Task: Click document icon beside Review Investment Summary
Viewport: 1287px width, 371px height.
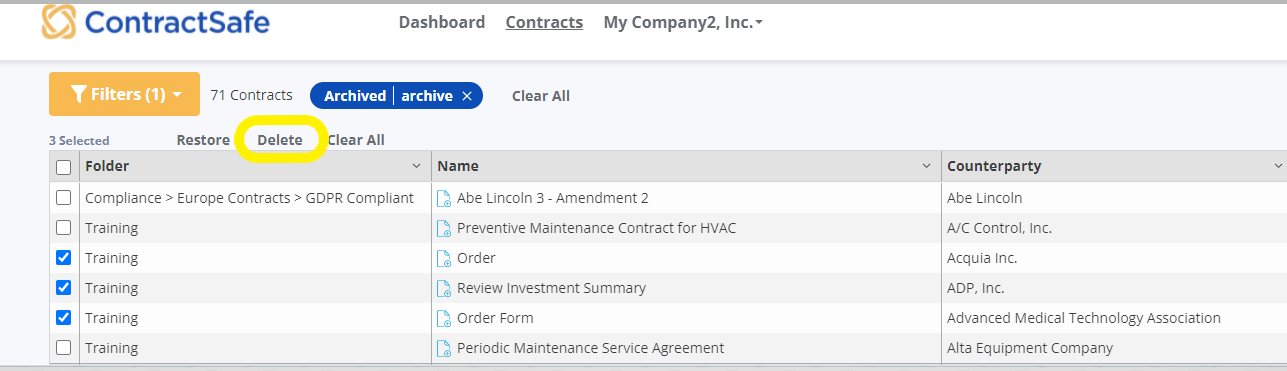Action: [x=444, y=288]
